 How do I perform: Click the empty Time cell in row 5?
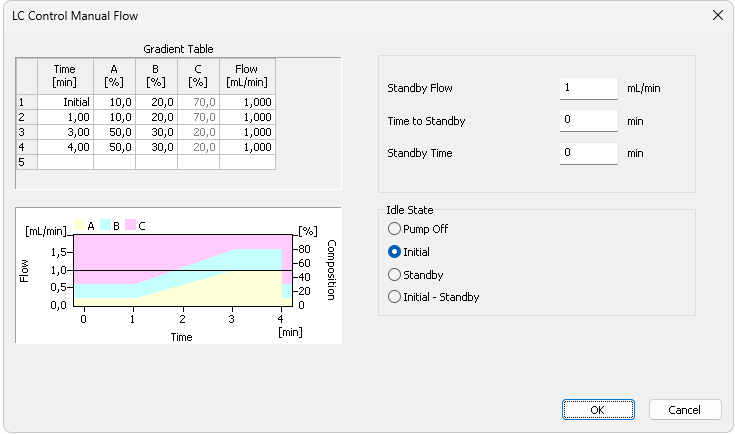pyautogui.click(x=66, y=162)
